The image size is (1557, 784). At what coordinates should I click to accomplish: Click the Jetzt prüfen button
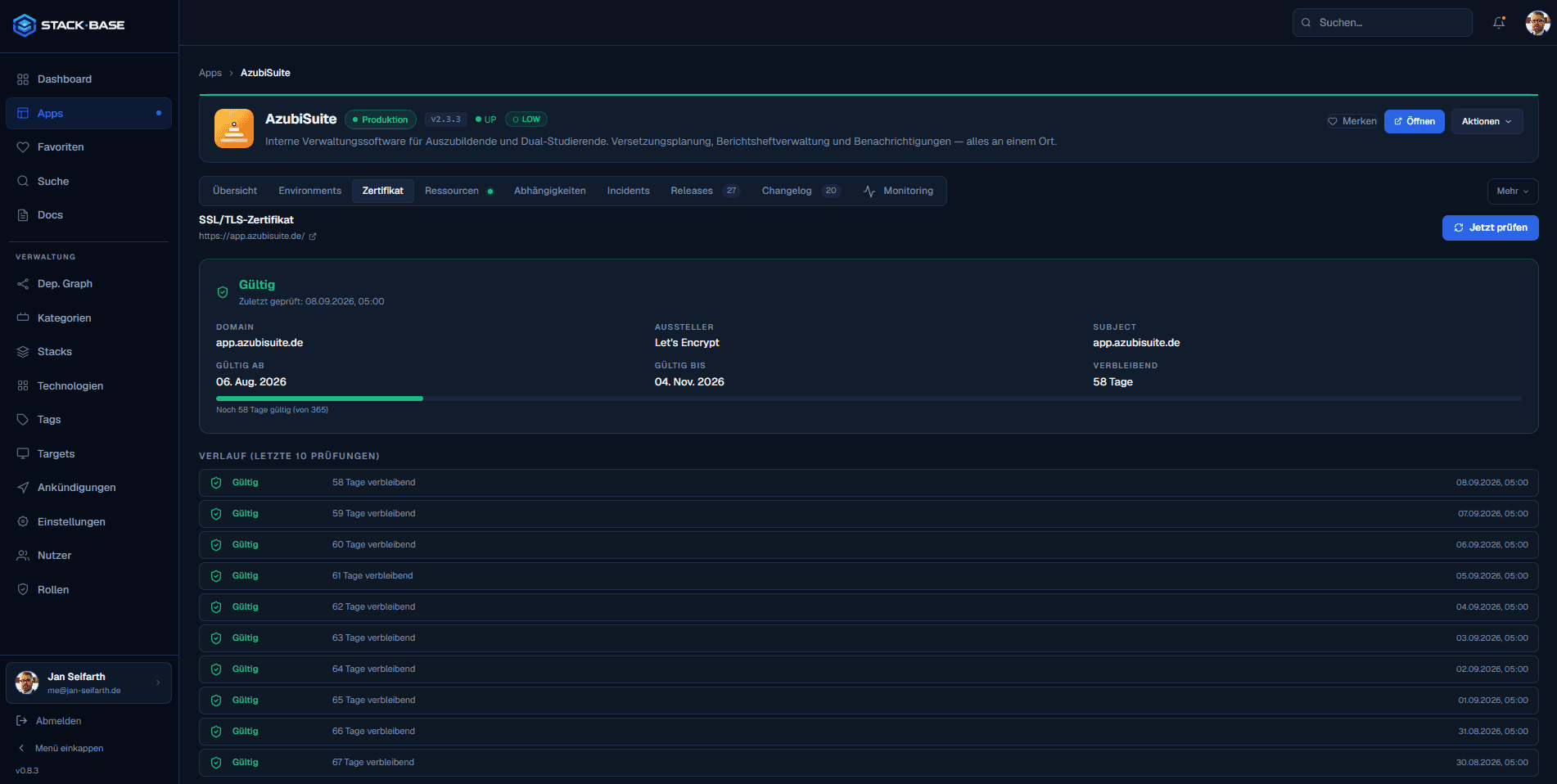[x=1490, y=228]
